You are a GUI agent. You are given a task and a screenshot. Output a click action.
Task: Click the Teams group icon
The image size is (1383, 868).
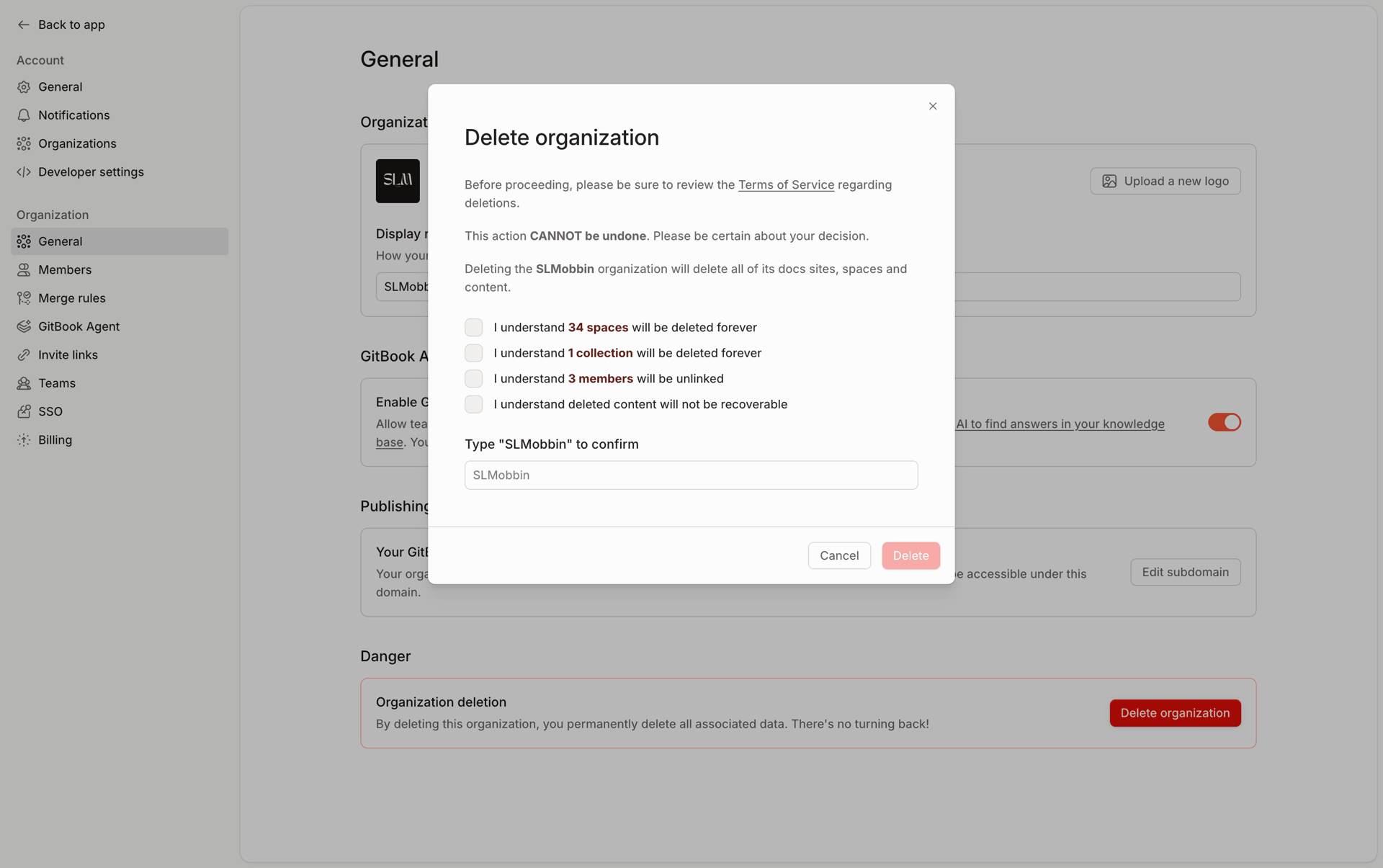click(24, 383)
